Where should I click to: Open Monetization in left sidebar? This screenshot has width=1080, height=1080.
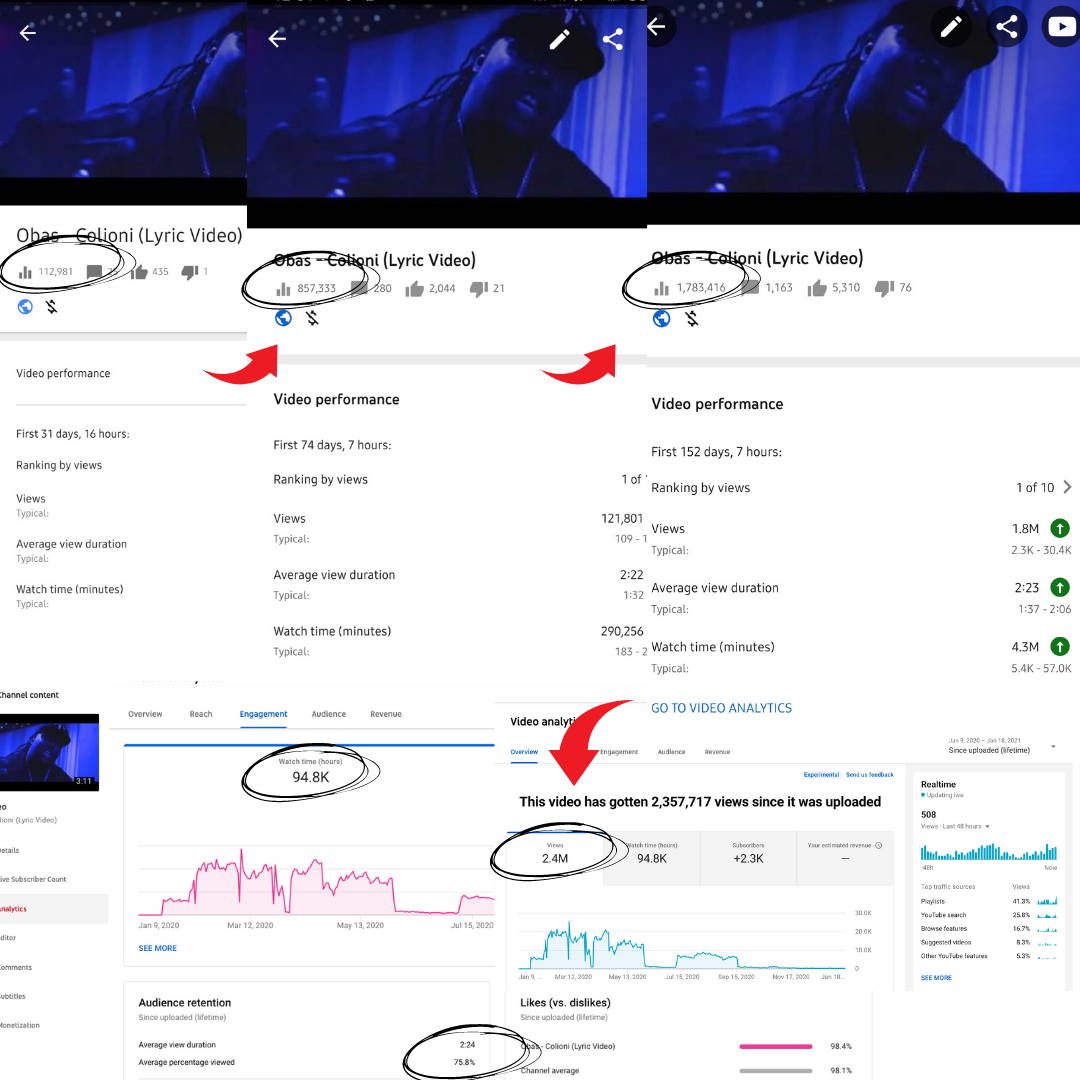coord(19,1026)
